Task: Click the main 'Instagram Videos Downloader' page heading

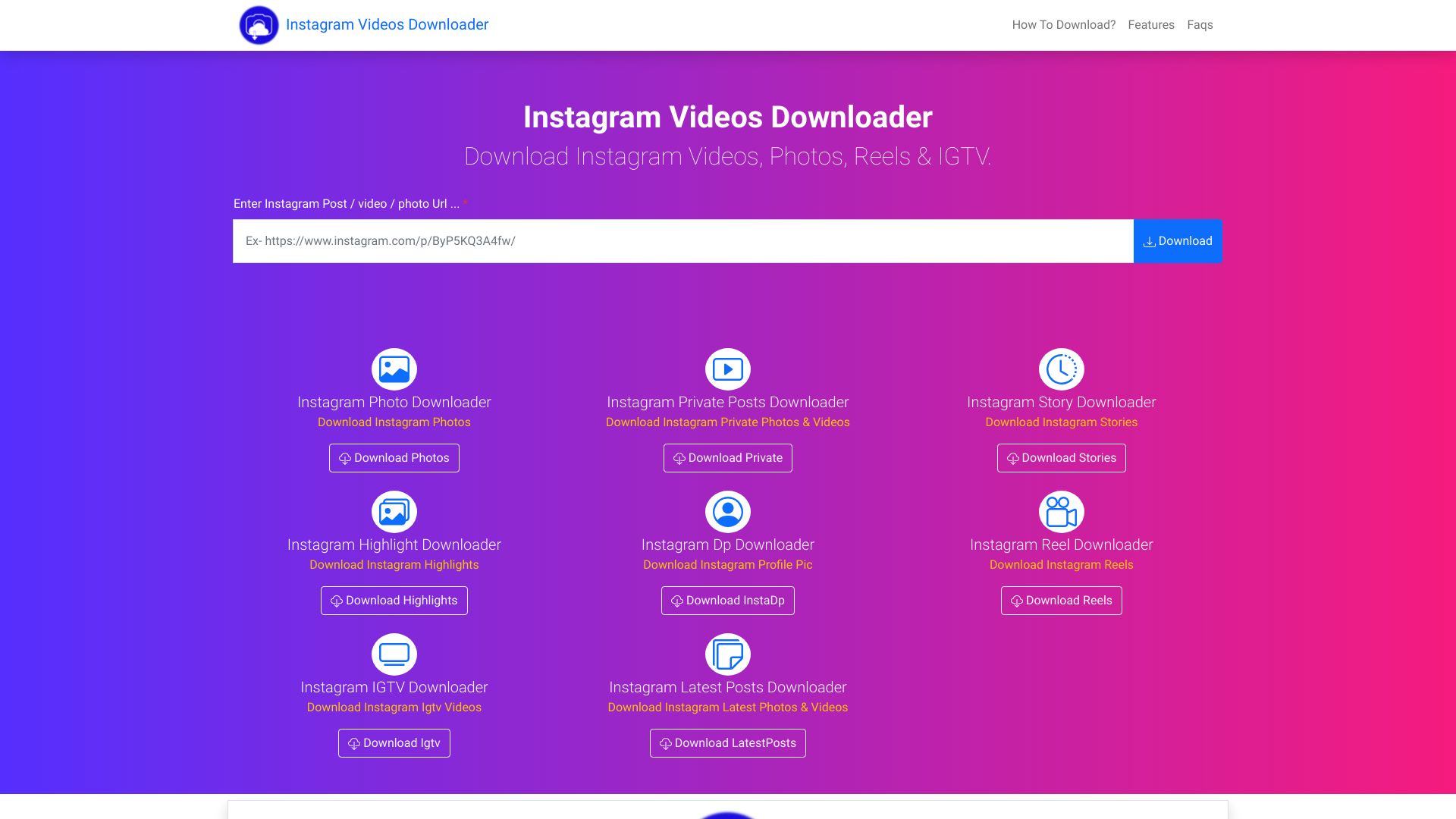Action: pyautogui.click(x=728, y=118)
